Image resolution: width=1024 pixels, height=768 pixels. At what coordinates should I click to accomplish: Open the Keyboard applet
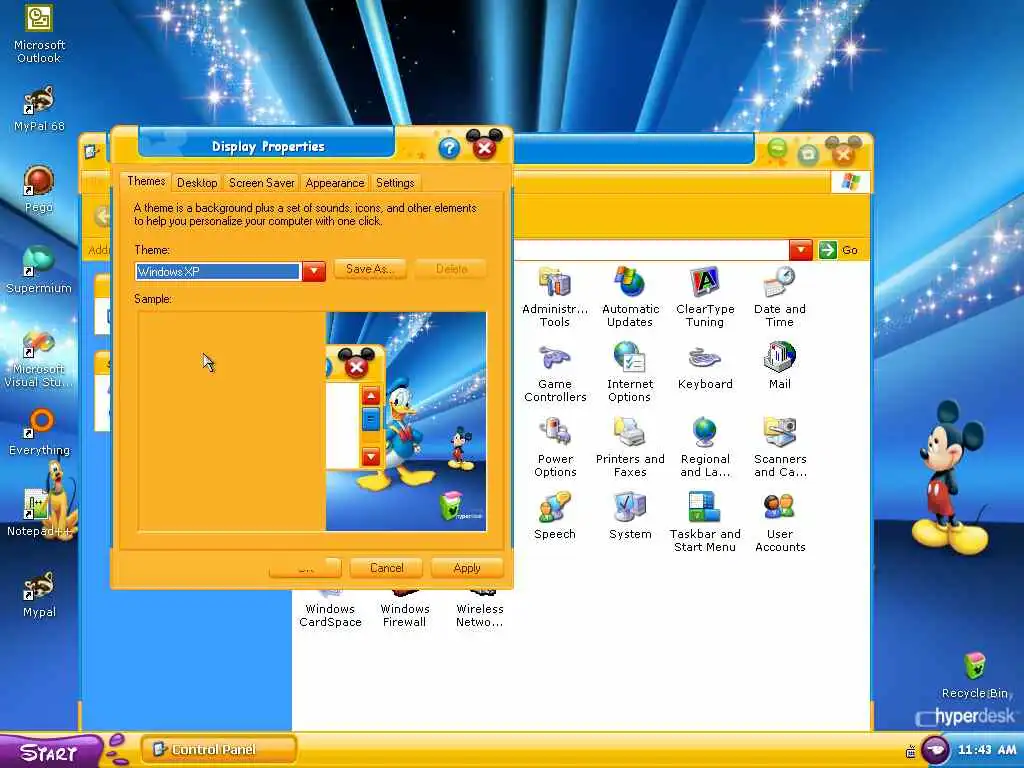pyautogui.click(x=705, y=367)
